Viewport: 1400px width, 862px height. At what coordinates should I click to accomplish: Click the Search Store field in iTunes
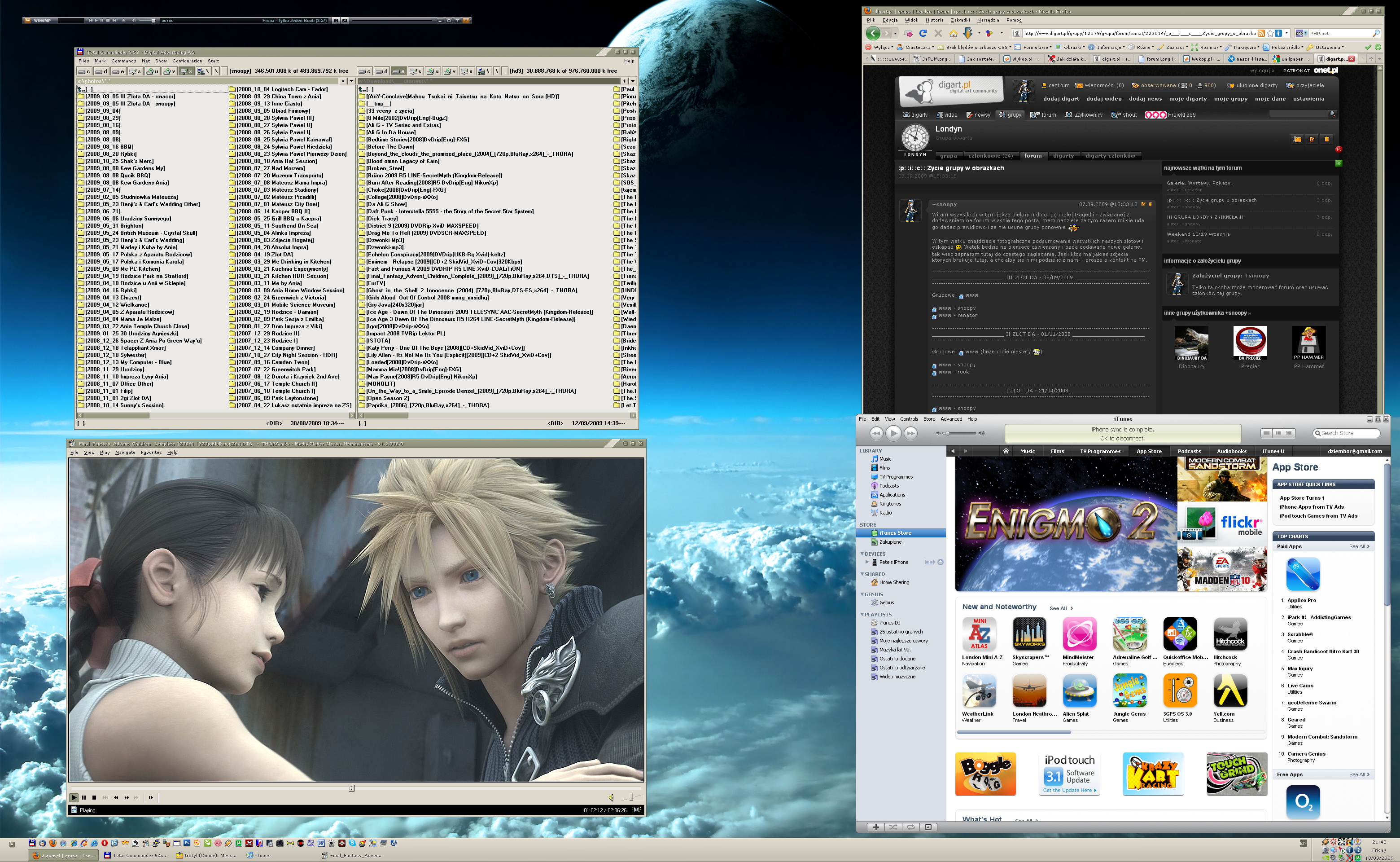(1346, 433)
